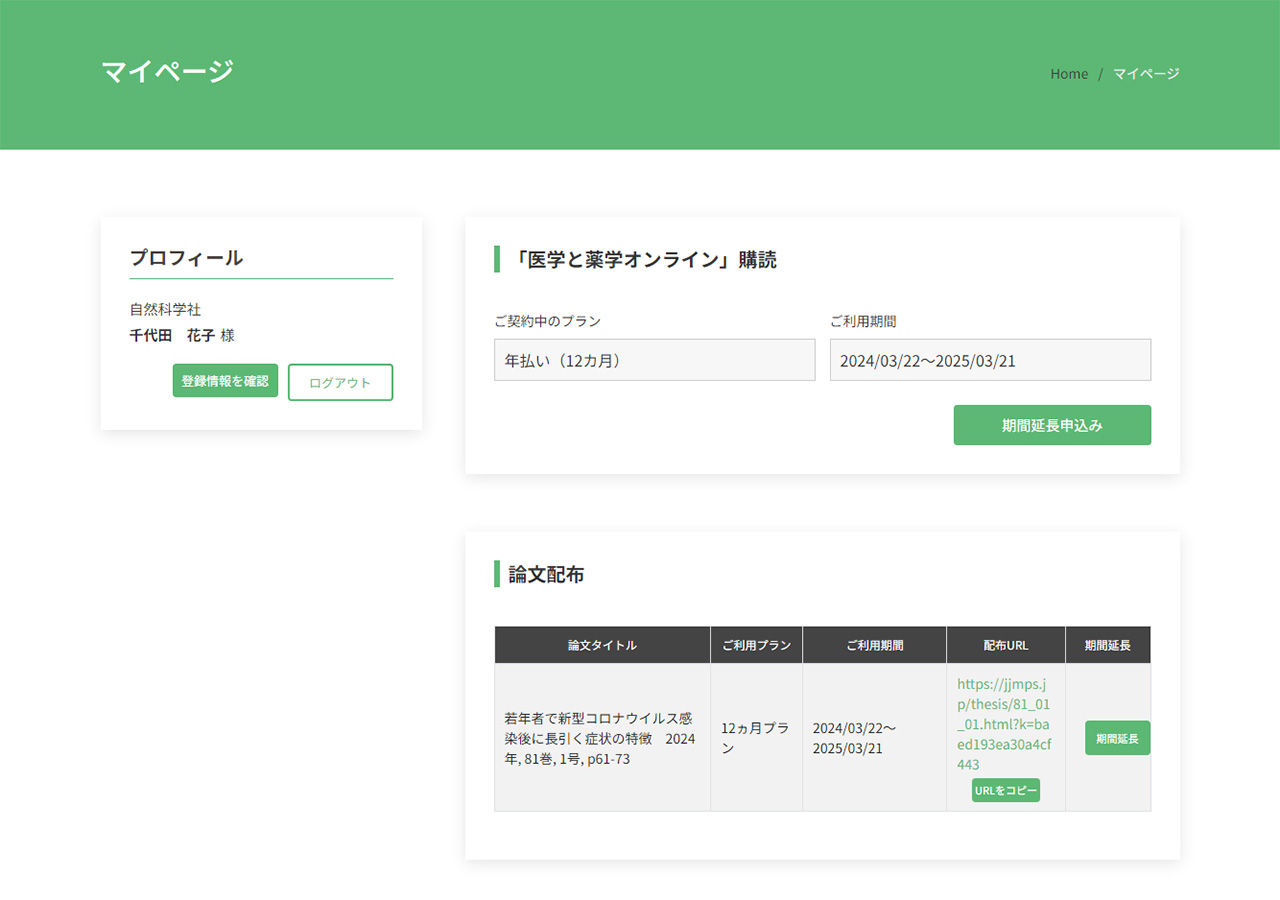Click the ご利用期間 field showing 2024/03/22～2025/03/21
This screenshot has width=1280, height=900.
click(990, 360)
